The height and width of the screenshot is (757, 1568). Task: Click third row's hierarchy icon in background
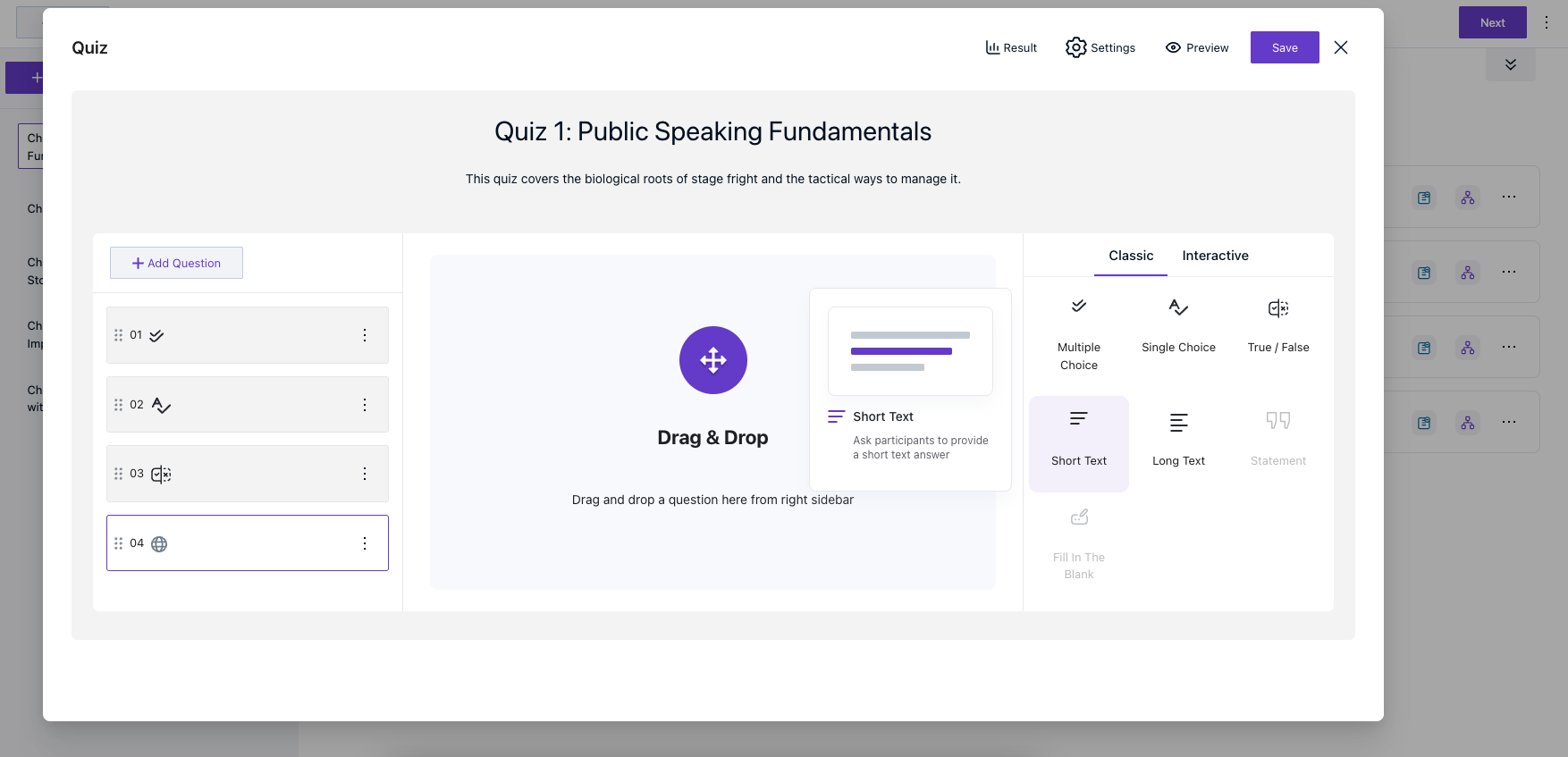tap(1468, 348)
